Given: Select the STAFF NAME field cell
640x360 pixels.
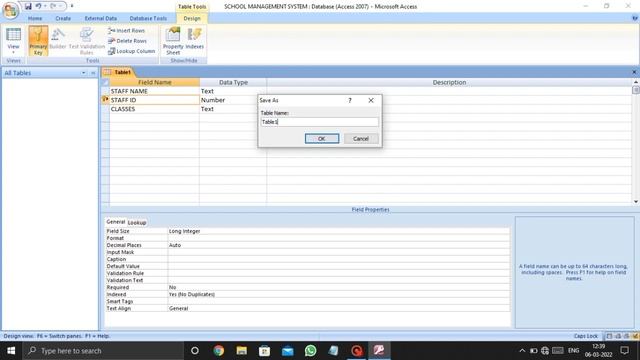Looking at the screenshot, I should click(154, 91).
